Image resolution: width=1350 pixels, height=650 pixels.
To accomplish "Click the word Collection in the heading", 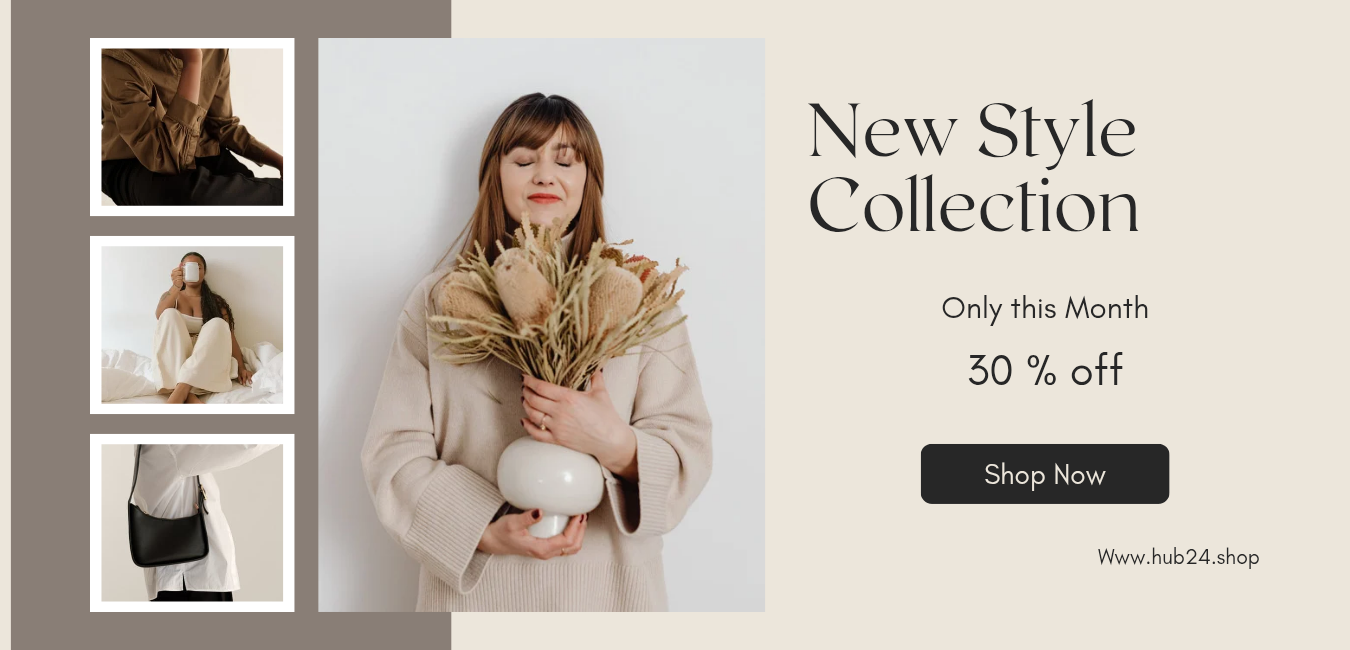I will point(973,206).
